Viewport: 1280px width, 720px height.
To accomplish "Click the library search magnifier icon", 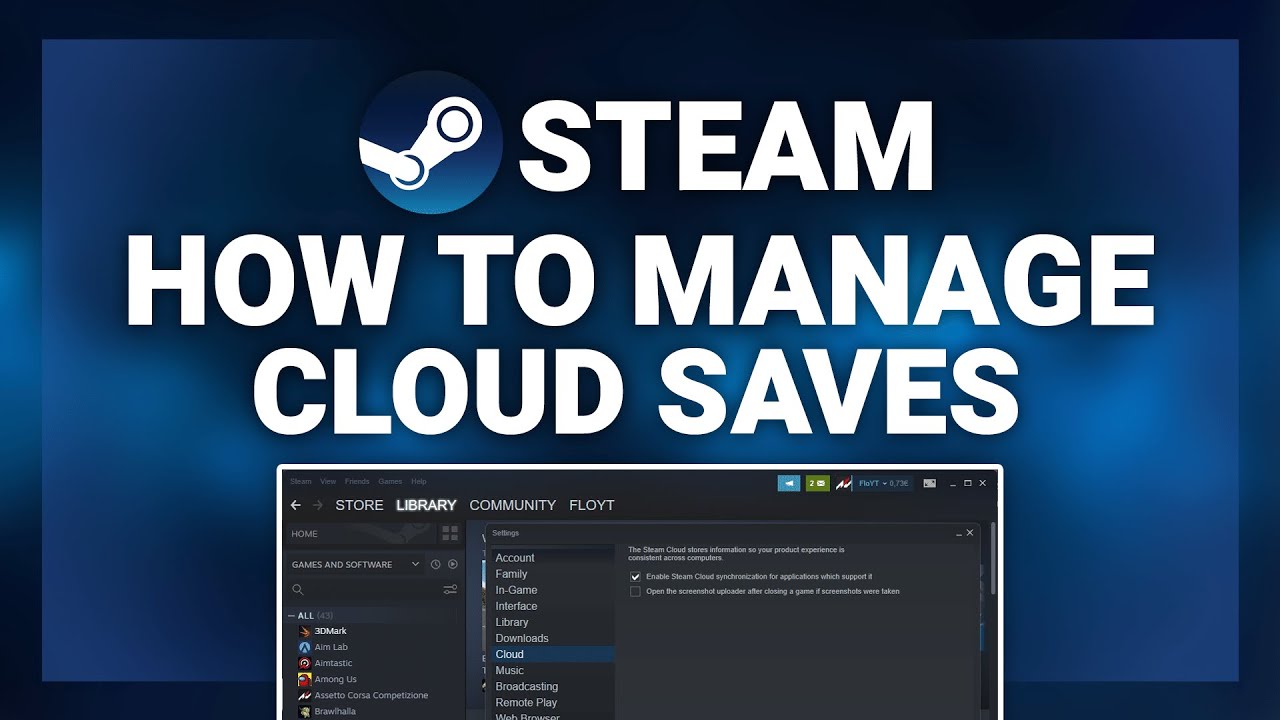I will pos(297,590).
